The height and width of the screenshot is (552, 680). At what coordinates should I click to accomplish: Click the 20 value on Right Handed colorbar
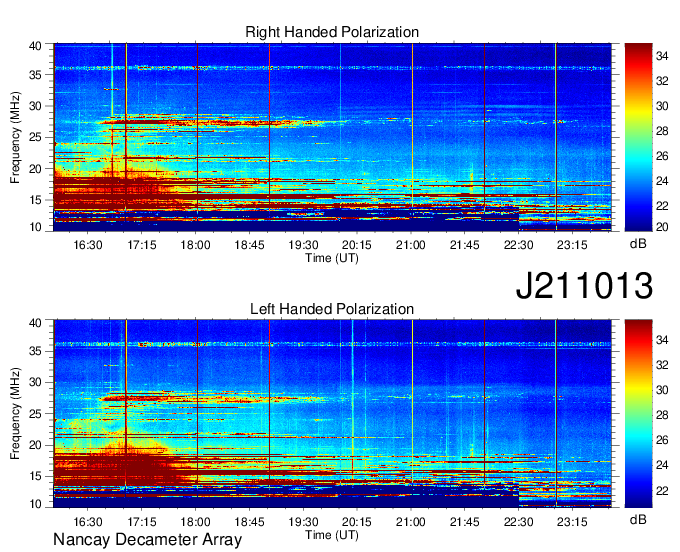[x=662, y=226]
